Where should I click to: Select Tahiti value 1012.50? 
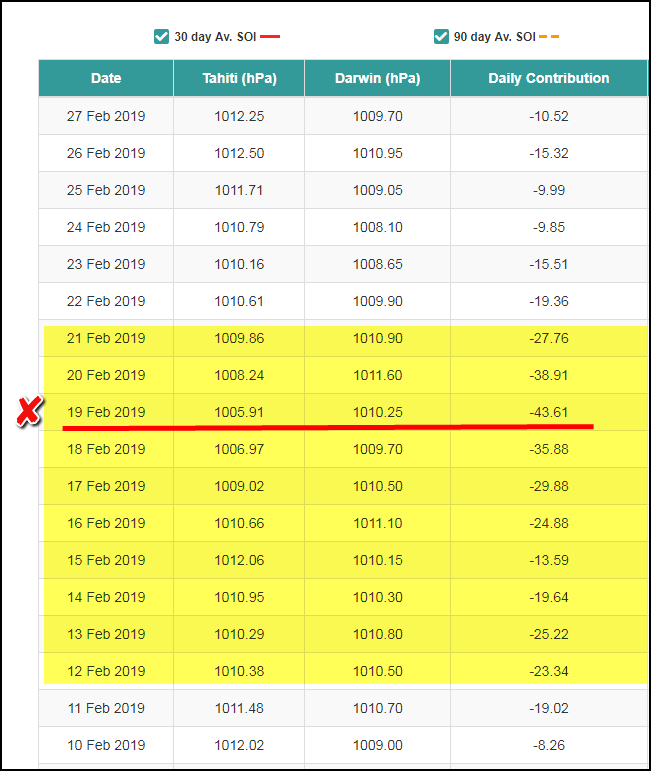[239, 153]
